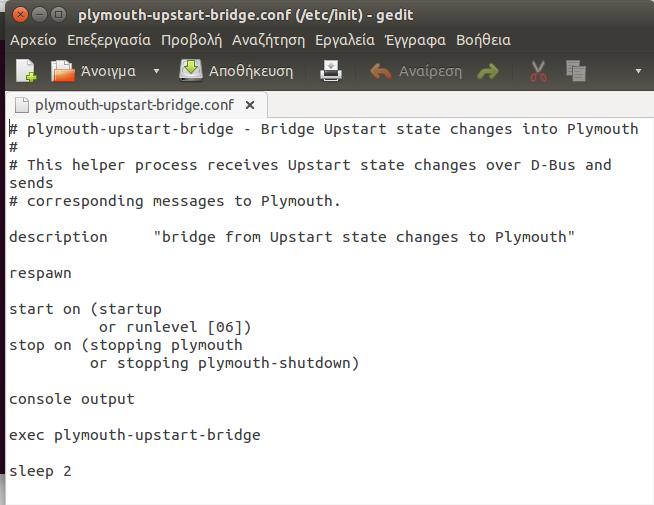The width and height of the screenshot is (654, 505).
Task: Open the Έγγραφα menu
Action: (x=415, y=40)
